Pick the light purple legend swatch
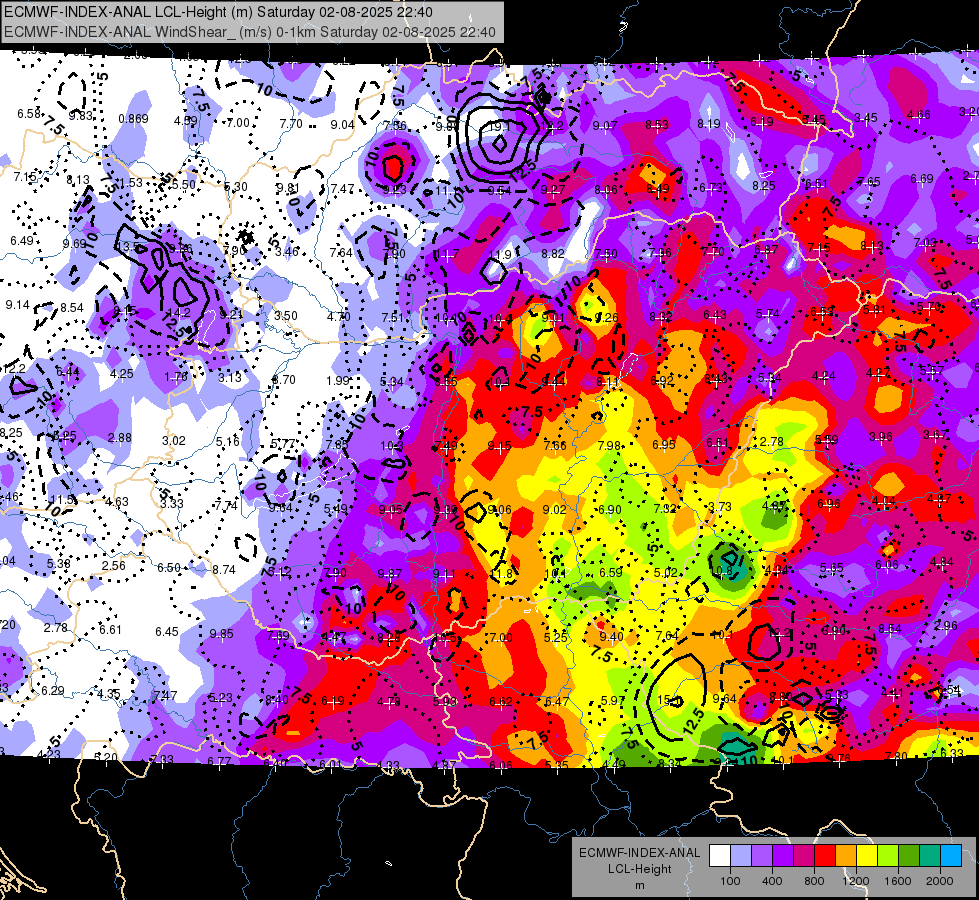 [x=762, y=856]
